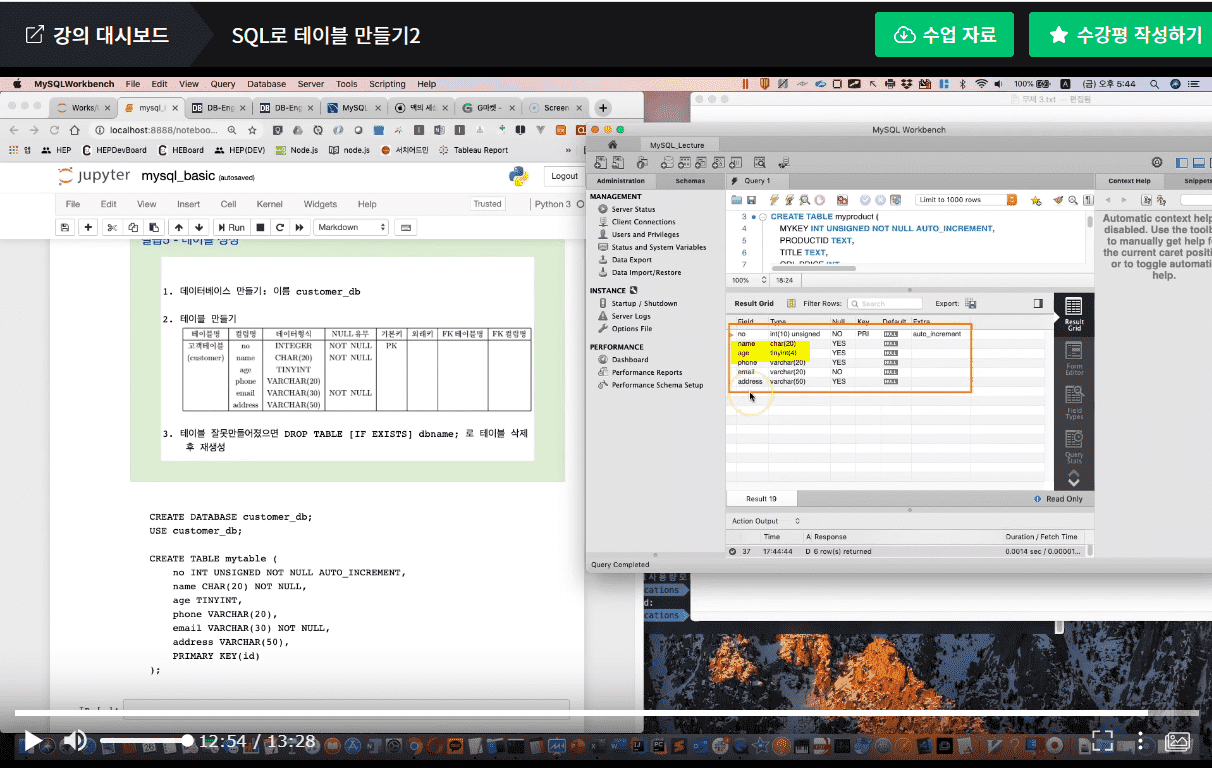This screenshot has height=768, width=1212.
Task: Restart kernel and run all cells
Action: coord(299,227)
